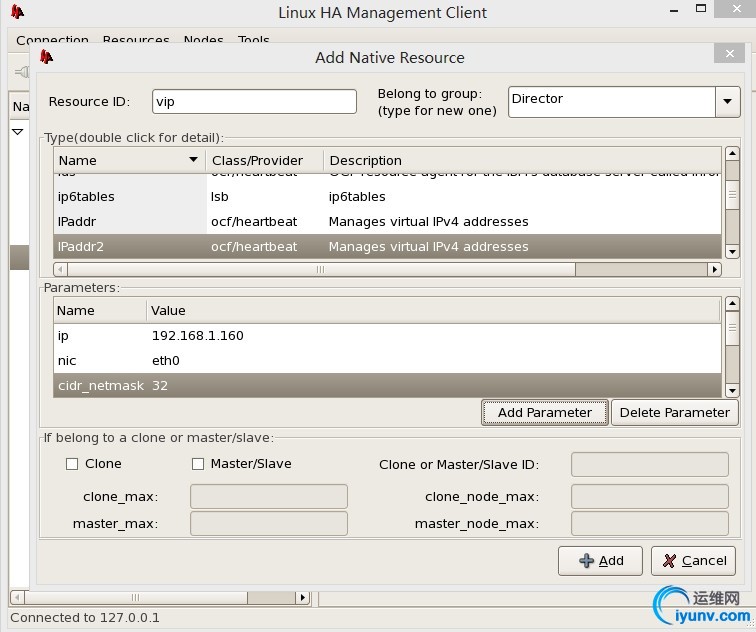The image size is (756, 632).
Task: Open the Belong to group dropdown arrow
Action: 728,102
